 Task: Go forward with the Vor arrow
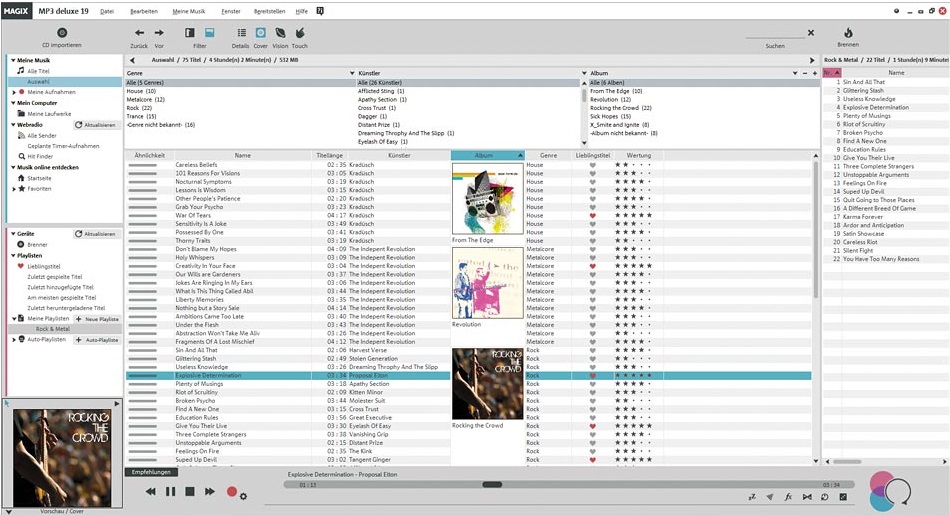[x=159, y=33]
